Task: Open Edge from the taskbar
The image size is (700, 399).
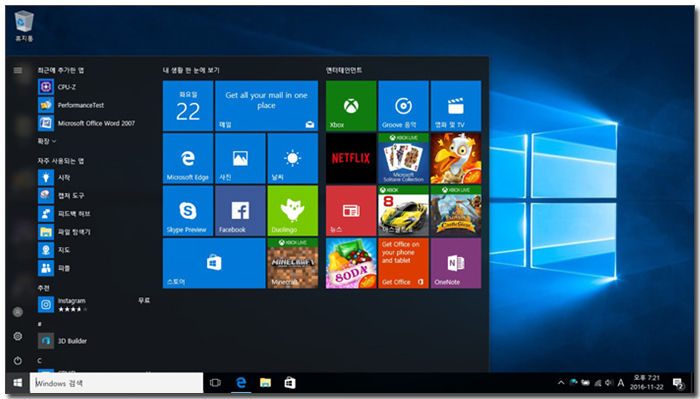Action: 241,383
